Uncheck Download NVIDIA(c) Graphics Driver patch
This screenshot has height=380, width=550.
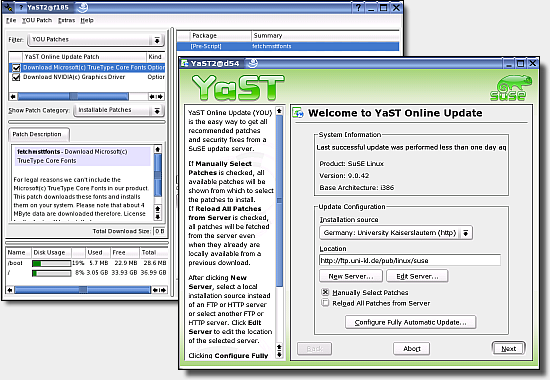(16, 77)
